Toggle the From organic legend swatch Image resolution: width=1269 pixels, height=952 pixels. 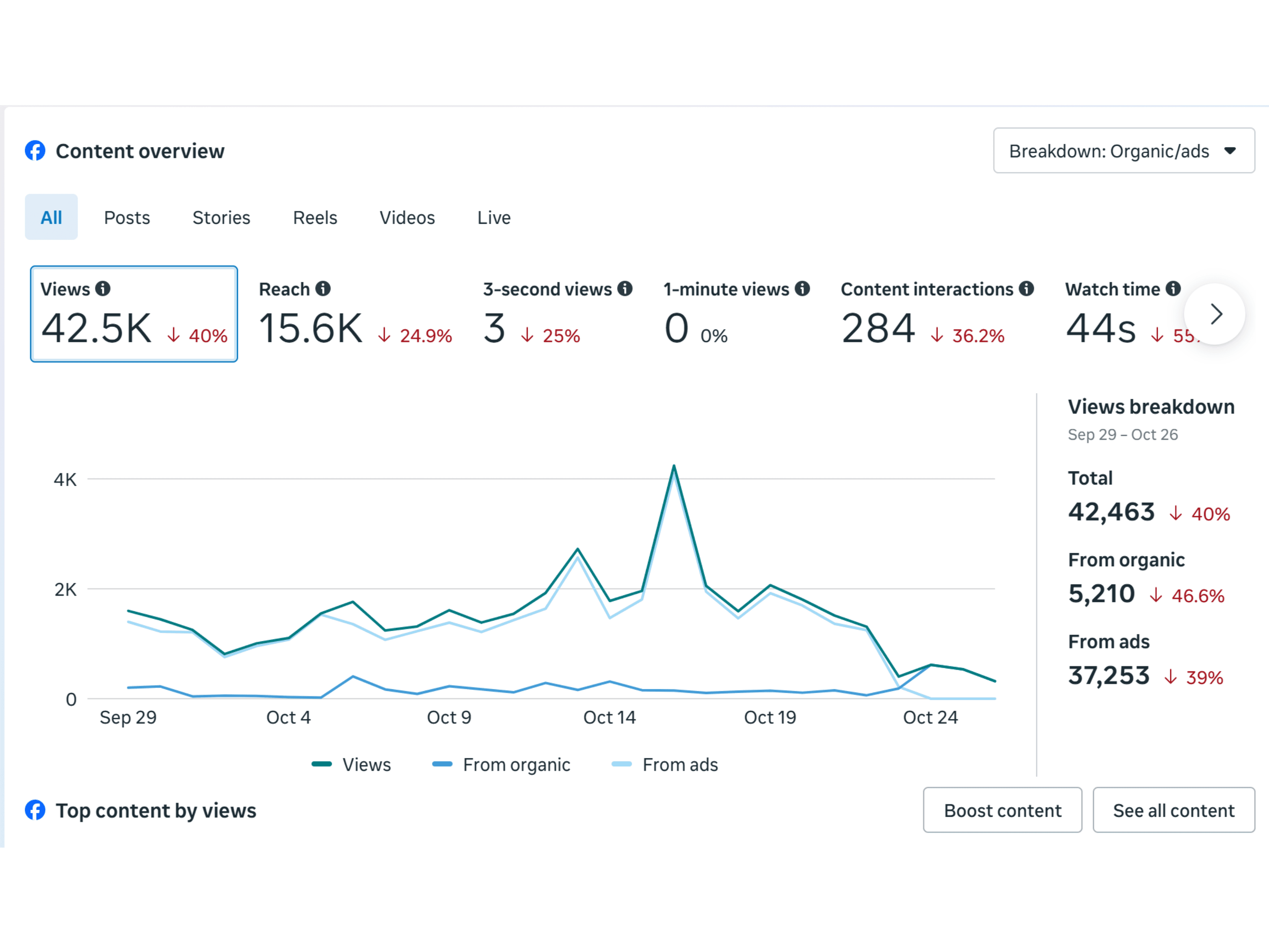(442, 764)
